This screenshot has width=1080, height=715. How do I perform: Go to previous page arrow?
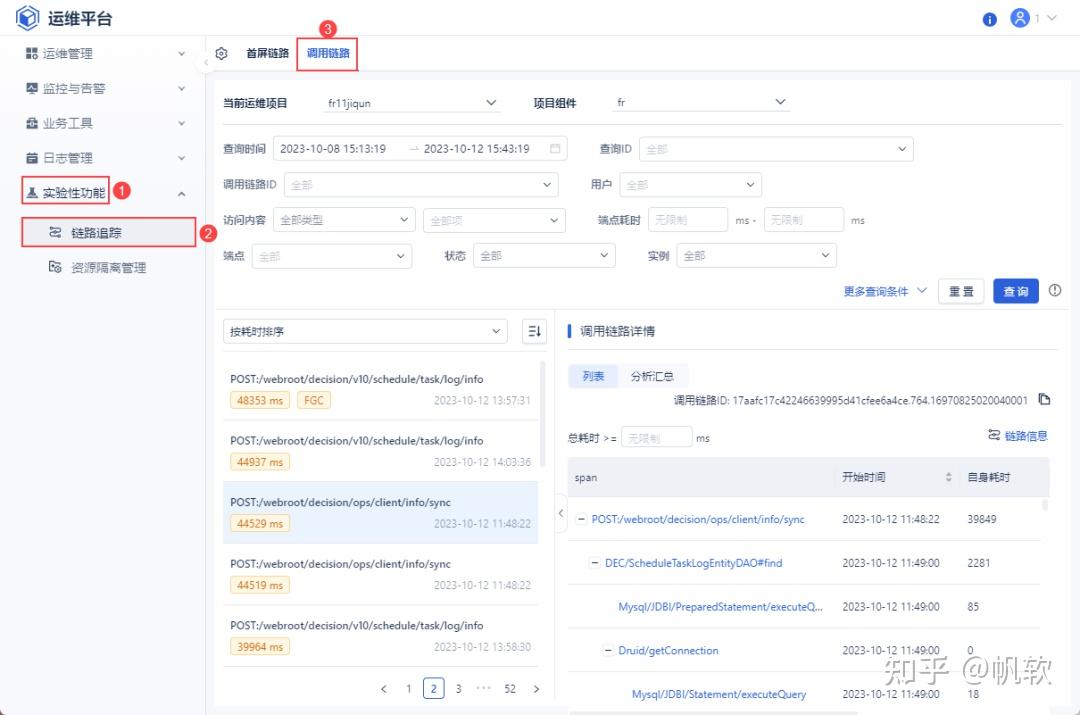coord(384,688)
